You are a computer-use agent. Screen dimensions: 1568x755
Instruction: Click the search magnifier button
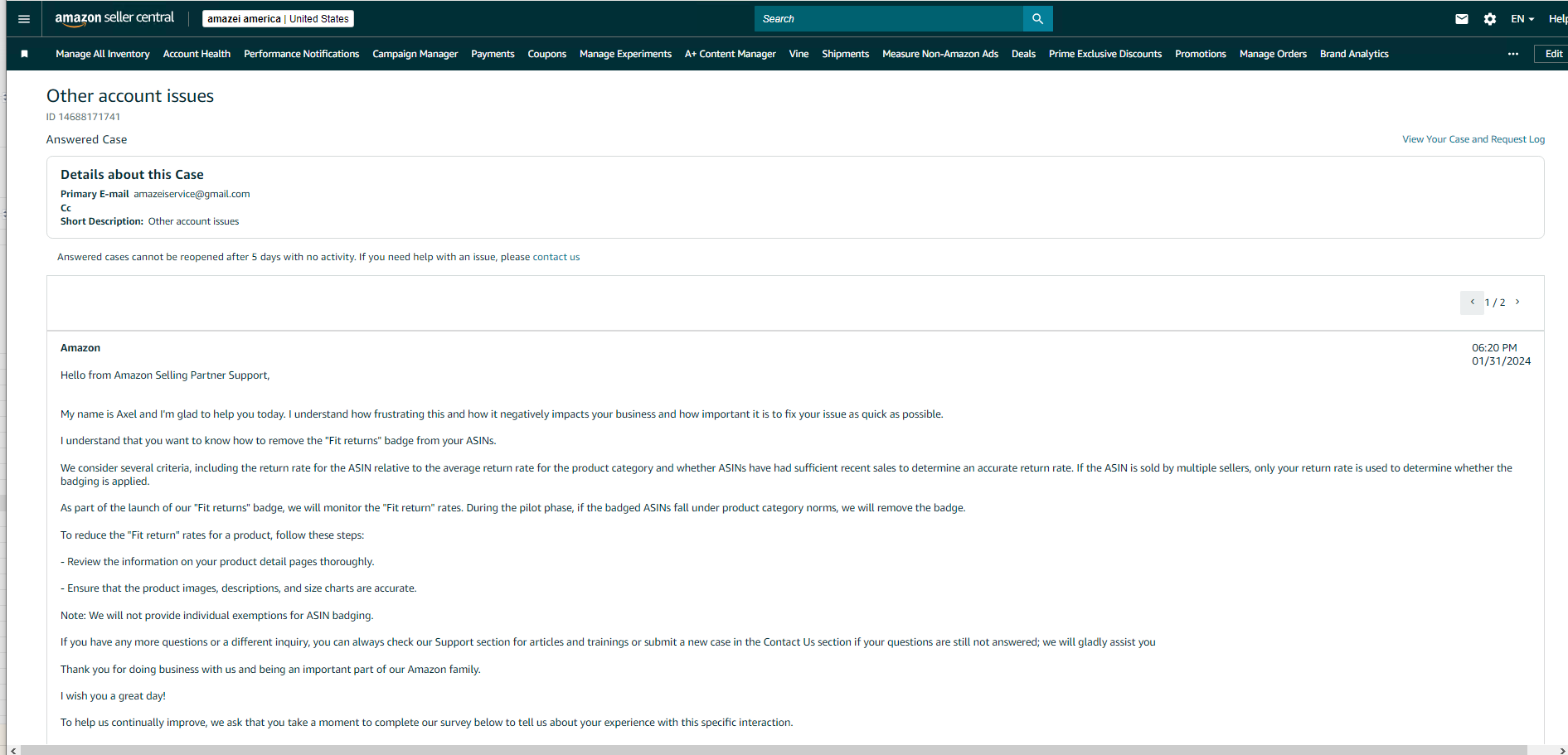pyautogui.click(x=1037, y=18)
